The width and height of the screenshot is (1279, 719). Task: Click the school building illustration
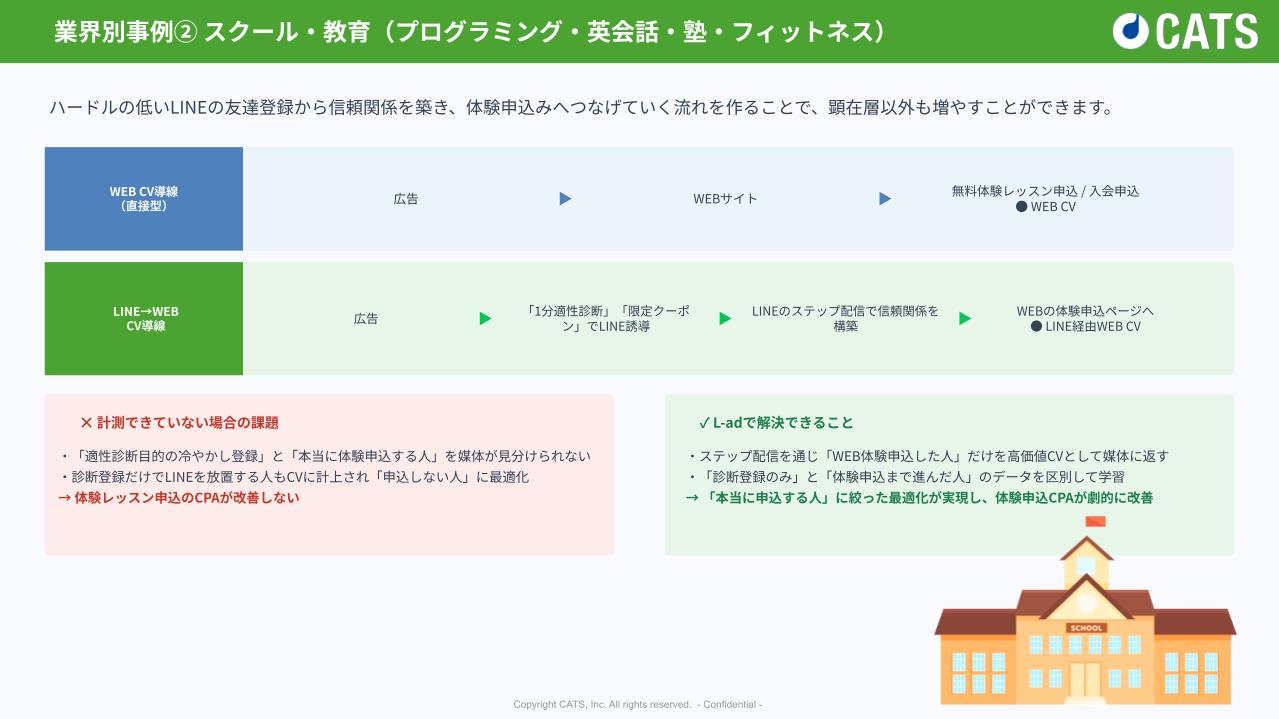click(1085, 610)
